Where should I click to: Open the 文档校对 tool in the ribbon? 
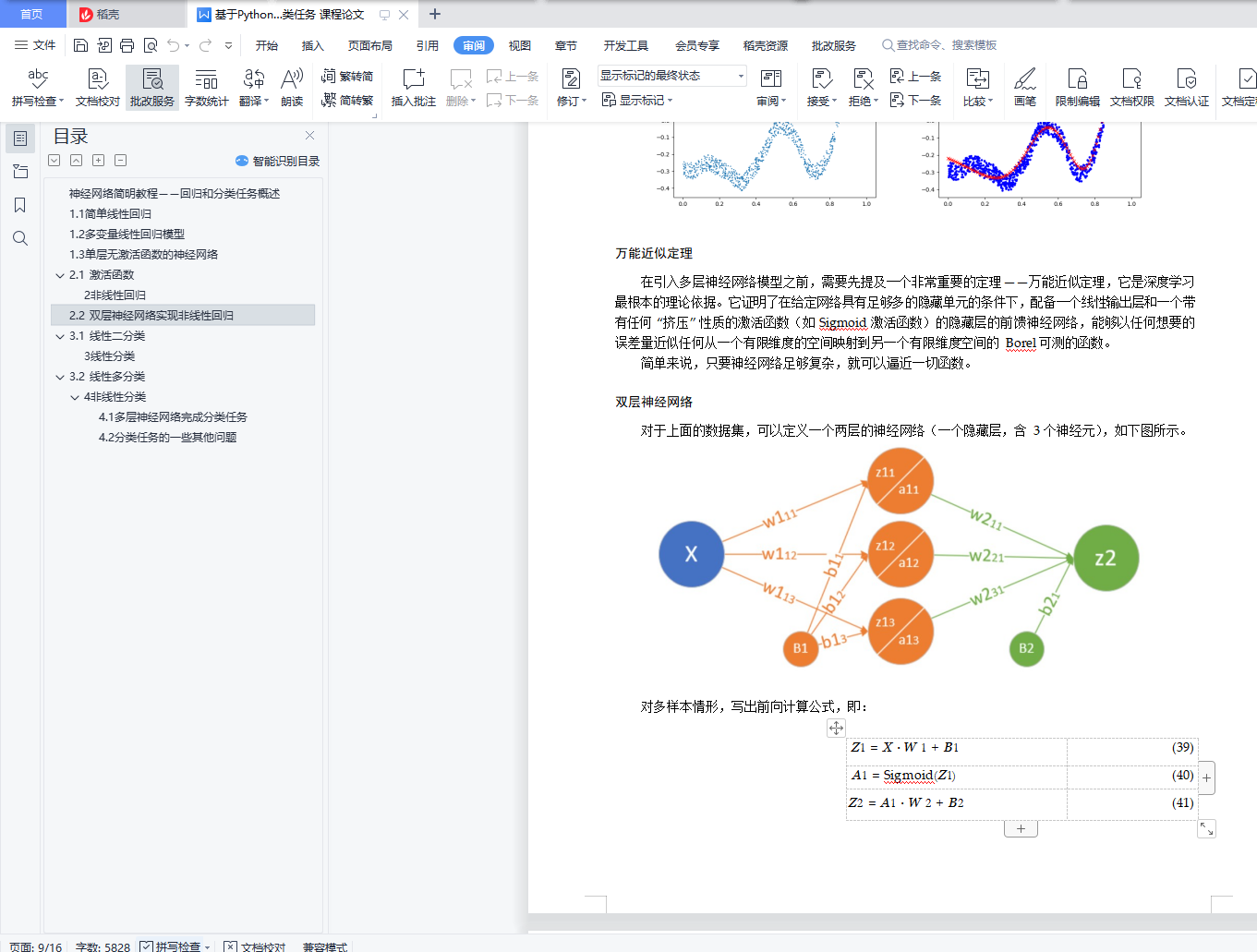(x=98, y=89)
